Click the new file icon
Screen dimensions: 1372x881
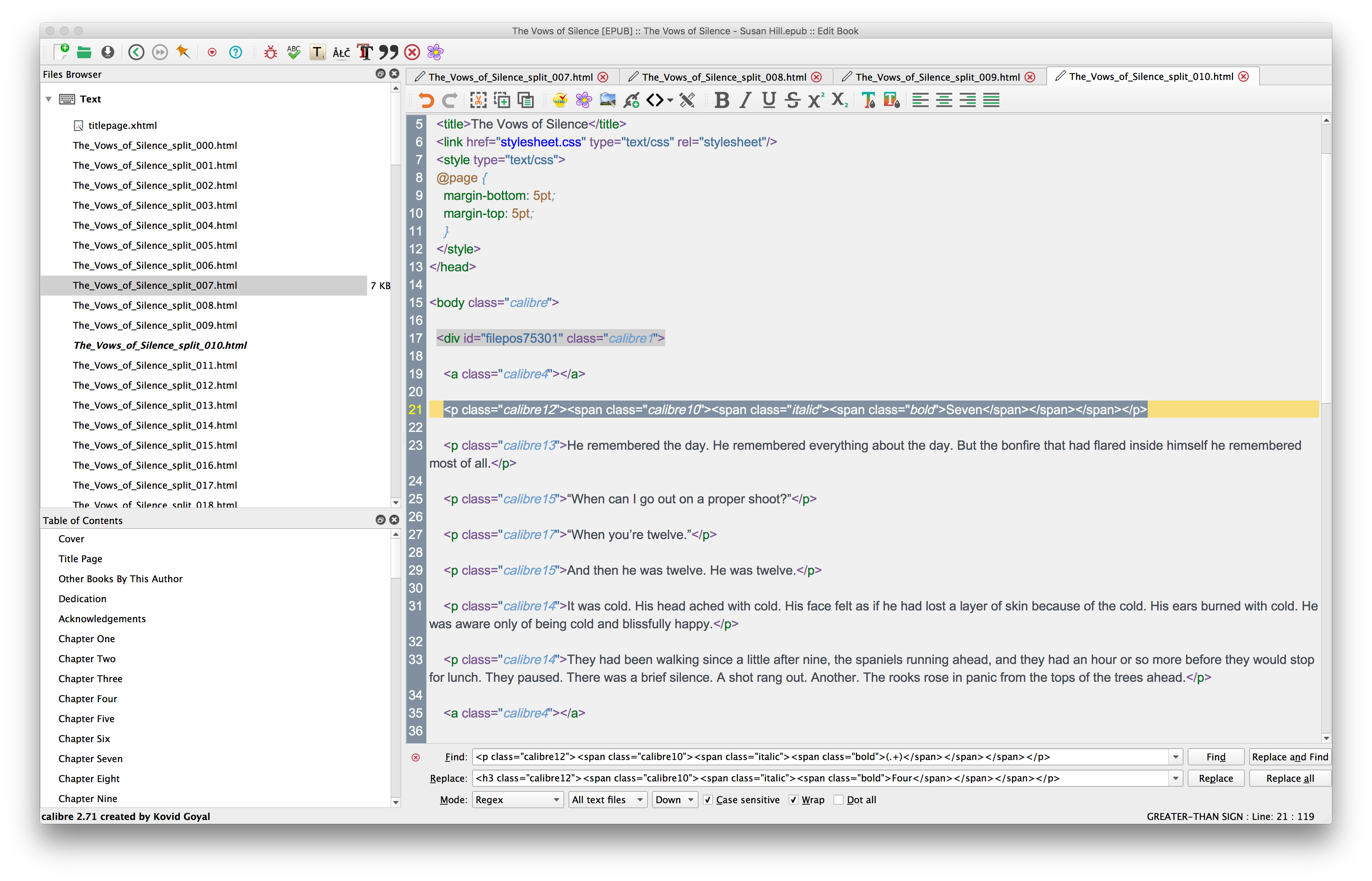coord(61,52)
